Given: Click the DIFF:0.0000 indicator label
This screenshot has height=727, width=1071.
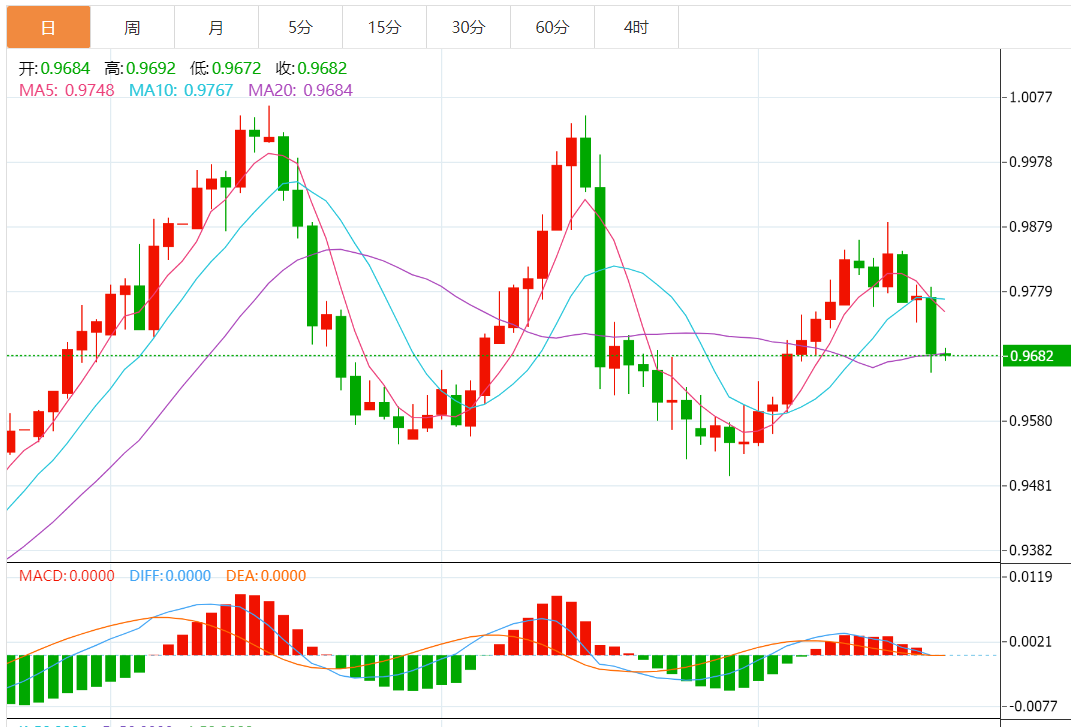Looking at the screenshot, I should click(170, 576).
